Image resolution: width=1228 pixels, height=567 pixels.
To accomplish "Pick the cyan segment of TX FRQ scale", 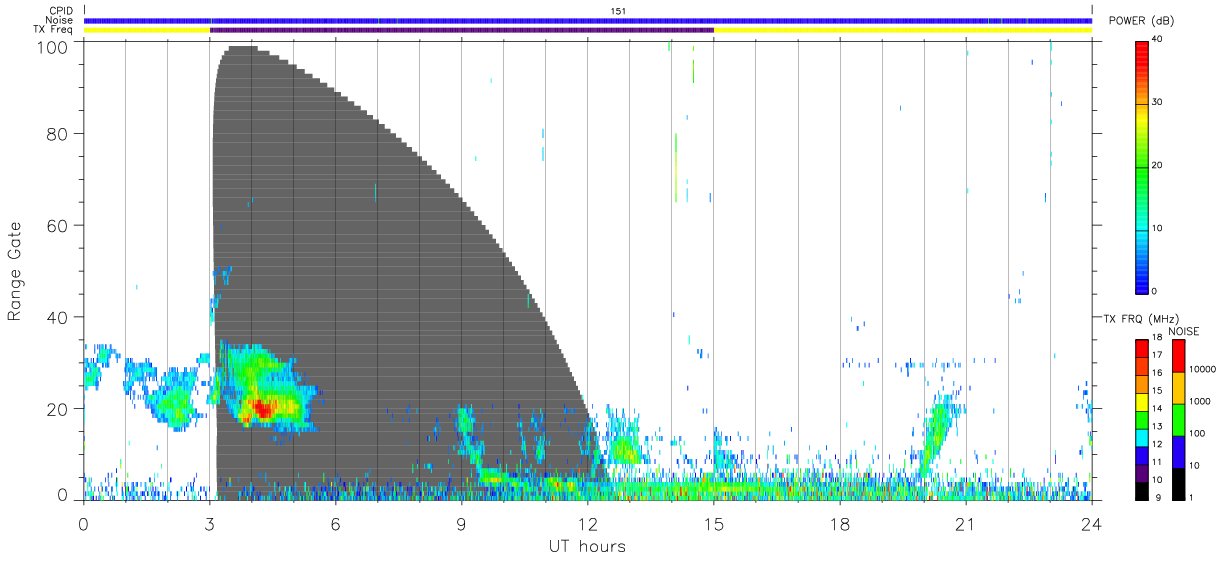I will click(x=1141, y=438).
